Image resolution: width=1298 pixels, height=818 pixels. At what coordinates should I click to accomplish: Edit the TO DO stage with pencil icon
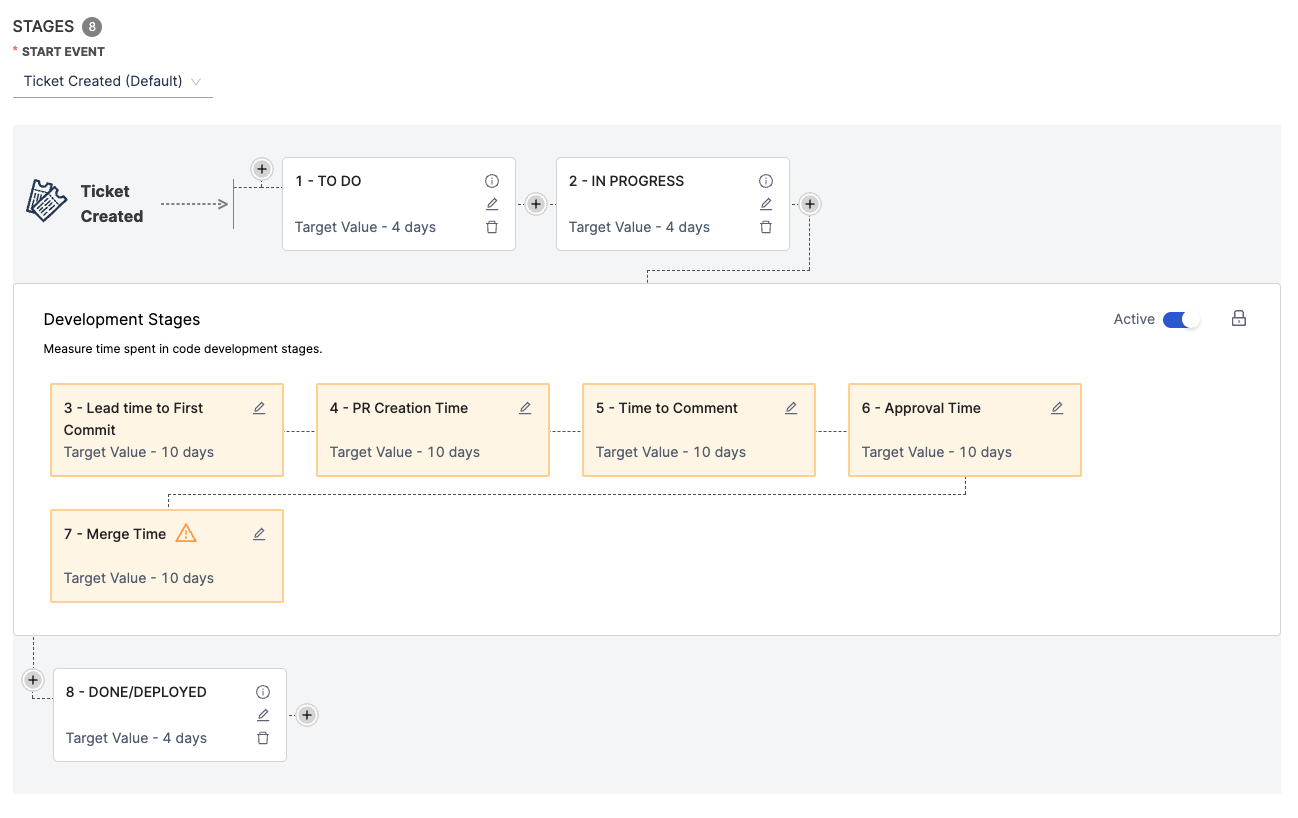click(x=492, y=204)
